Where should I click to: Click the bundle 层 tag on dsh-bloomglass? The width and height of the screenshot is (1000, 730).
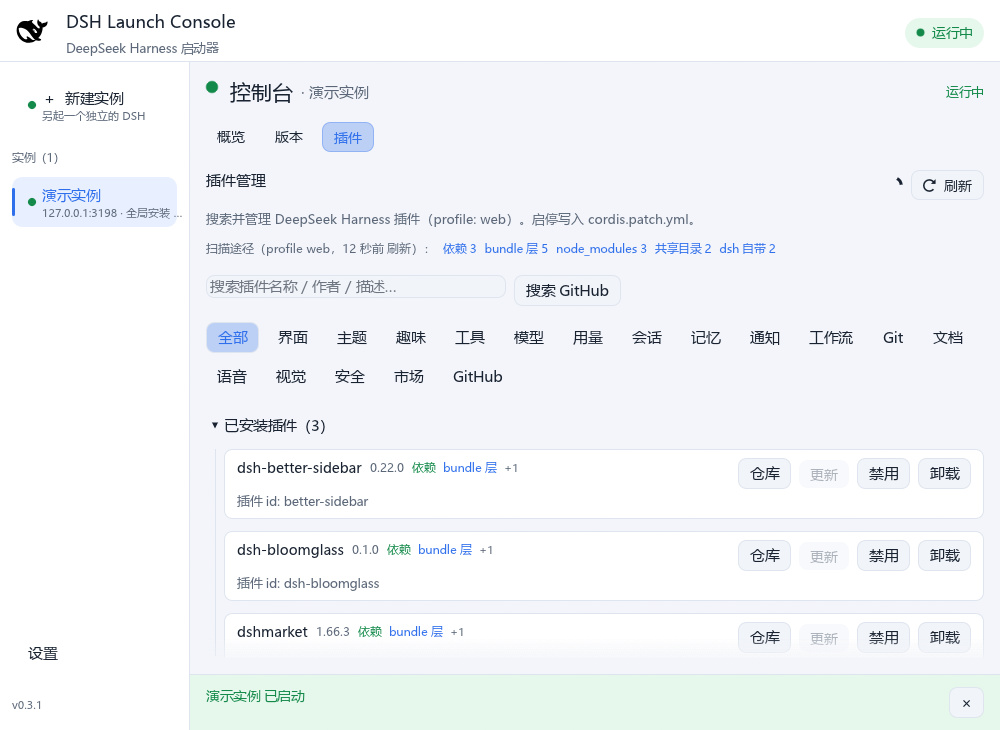tap(445, 550)
